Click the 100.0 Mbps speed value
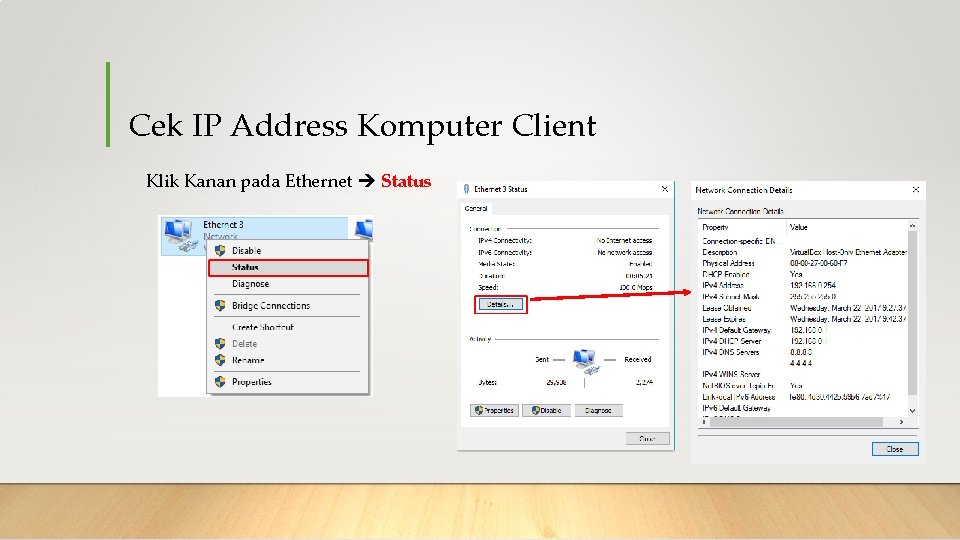Screen dimensions: 960x540 pos(636,287)
